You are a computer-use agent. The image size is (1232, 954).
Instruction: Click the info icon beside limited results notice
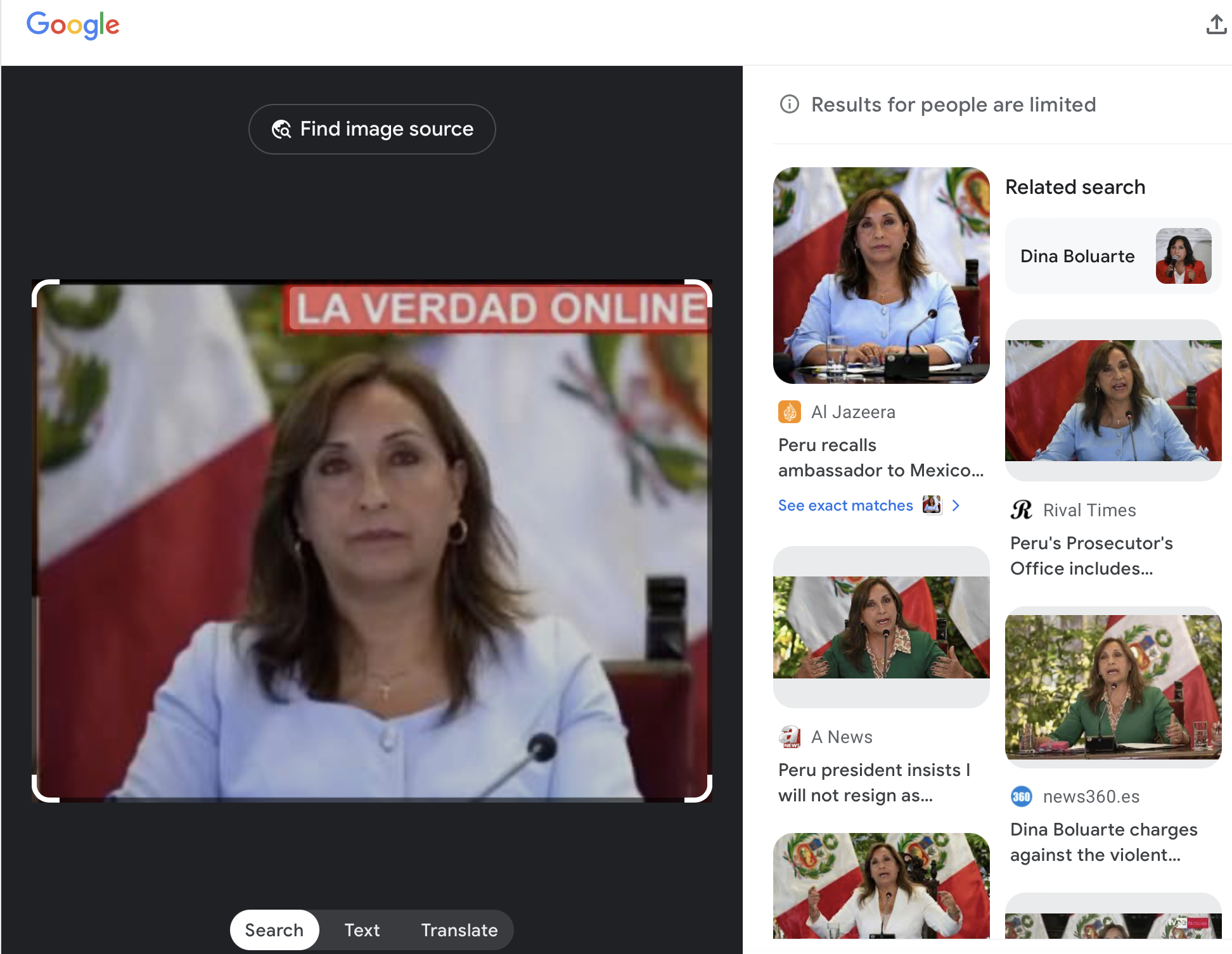click(x=789, y=104)
